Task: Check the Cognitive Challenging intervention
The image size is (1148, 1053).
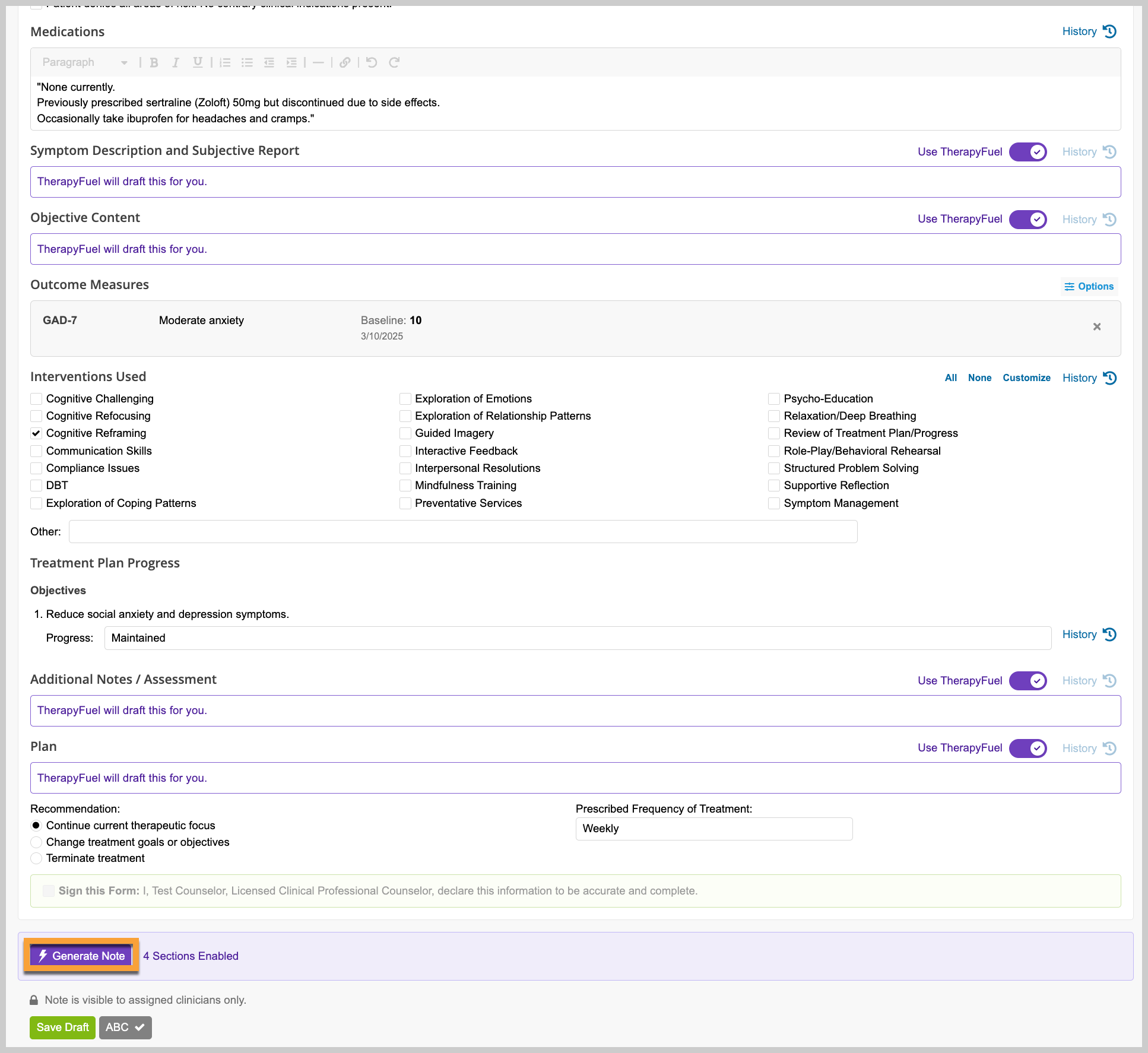Action: tap(36, 399)
